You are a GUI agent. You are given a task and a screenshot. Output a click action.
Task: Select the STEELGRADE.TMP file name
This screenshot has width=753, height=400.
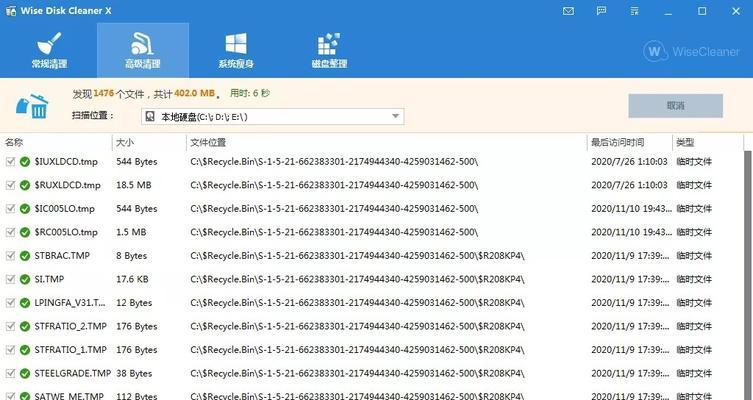[73, 373]
